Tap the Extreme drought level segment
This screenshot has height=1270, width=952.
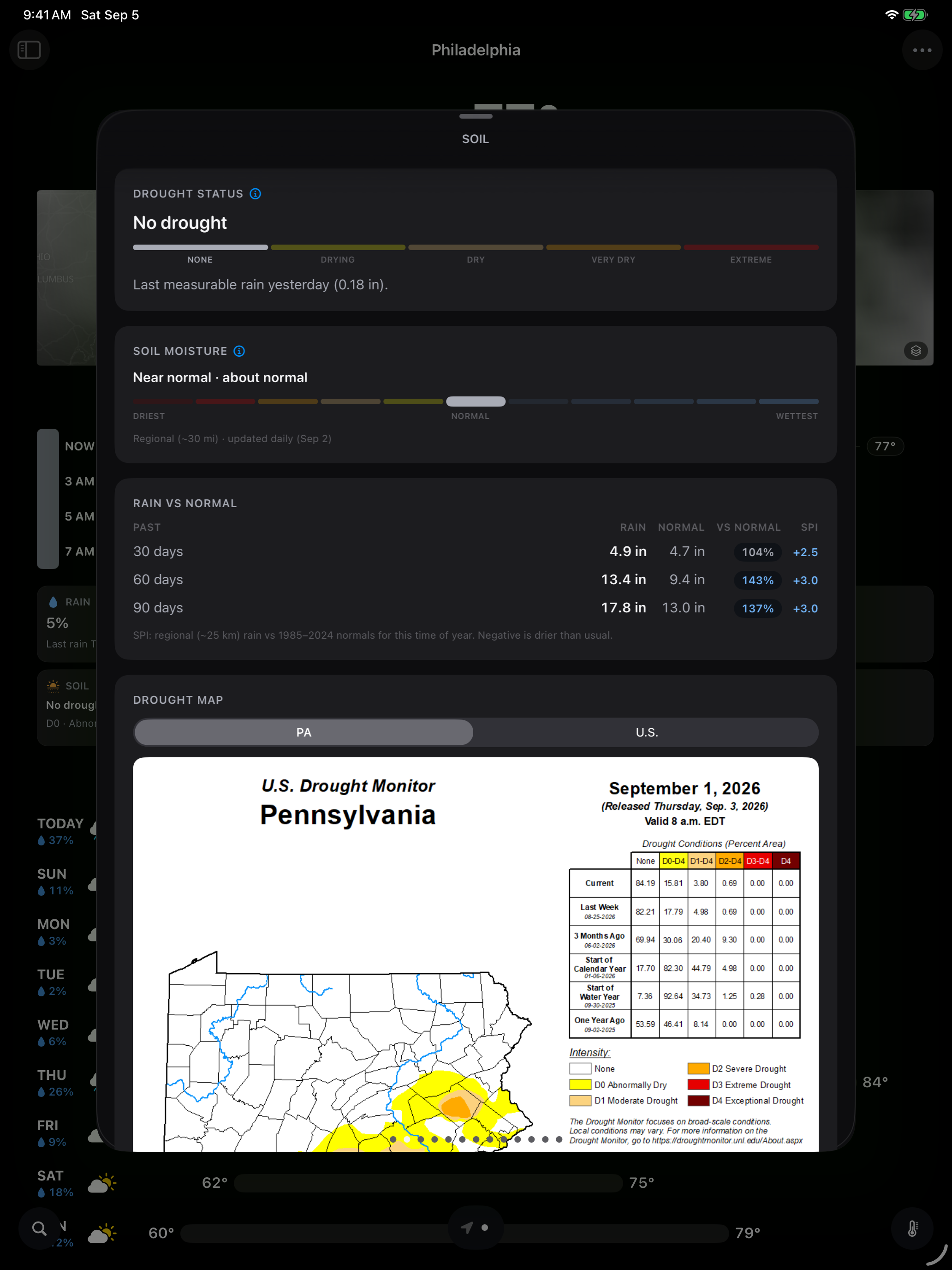750,247
